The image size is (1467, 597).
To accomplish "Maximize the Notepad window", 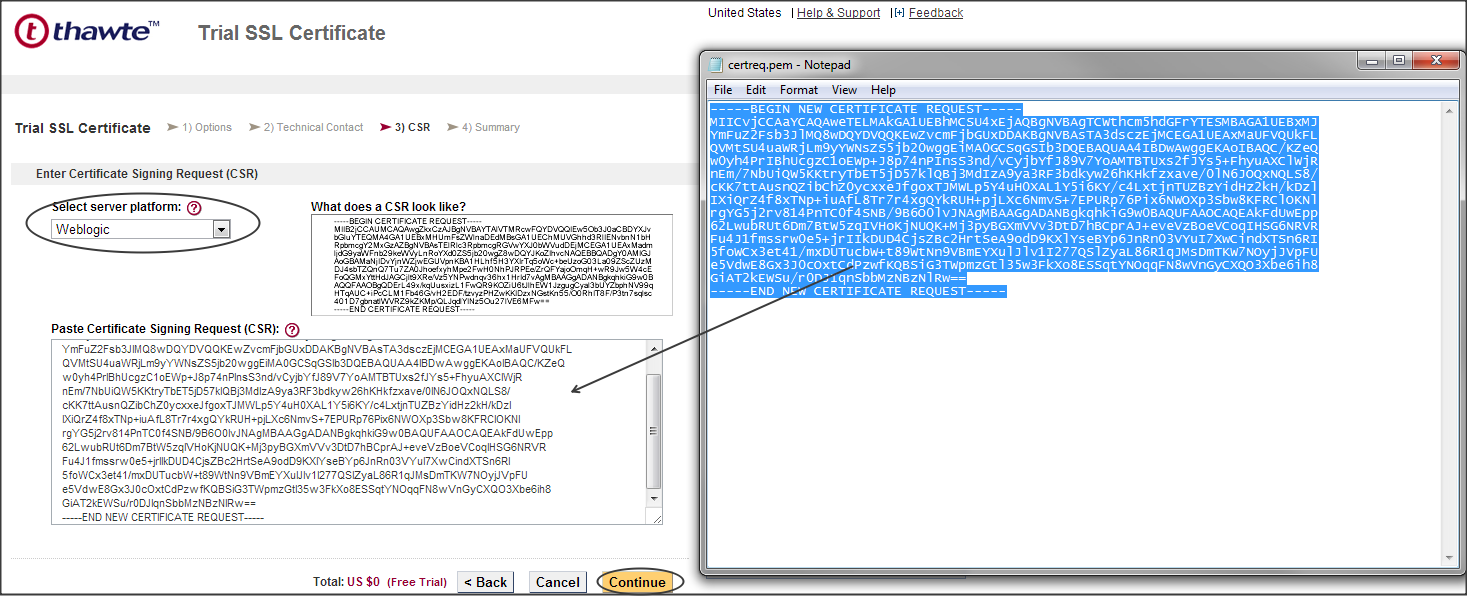I will pos(1398,60).
